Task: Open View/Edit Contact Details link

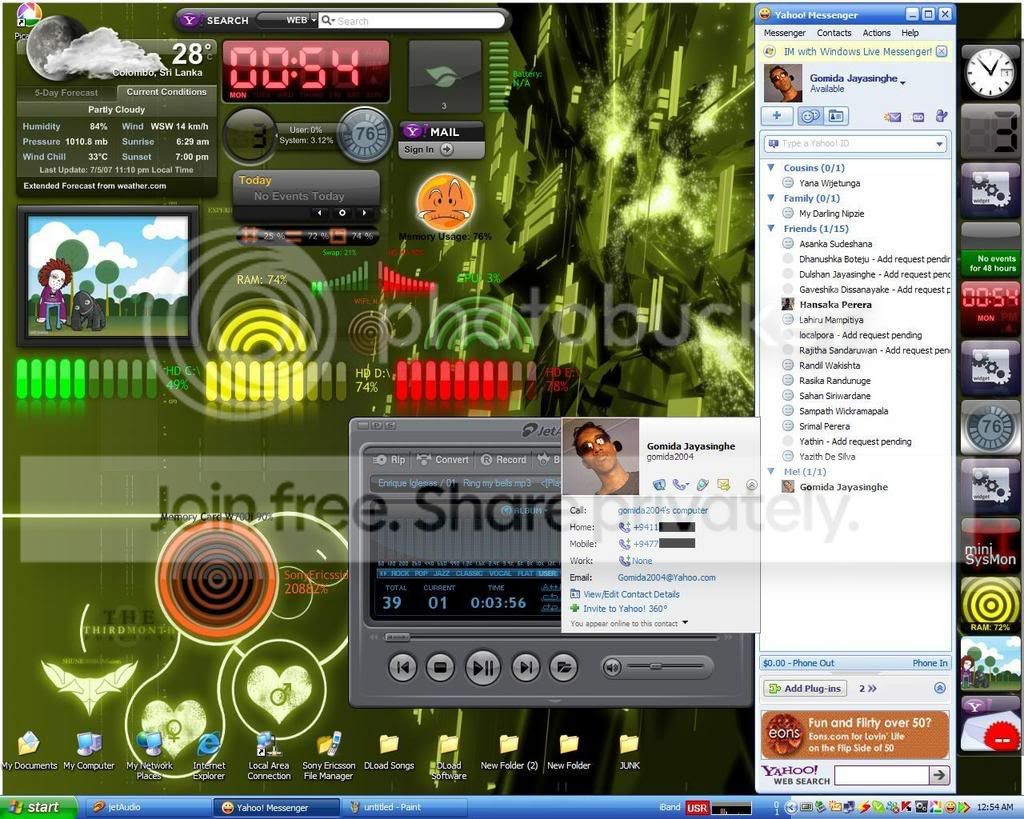Action: click(x=631, y=594)
